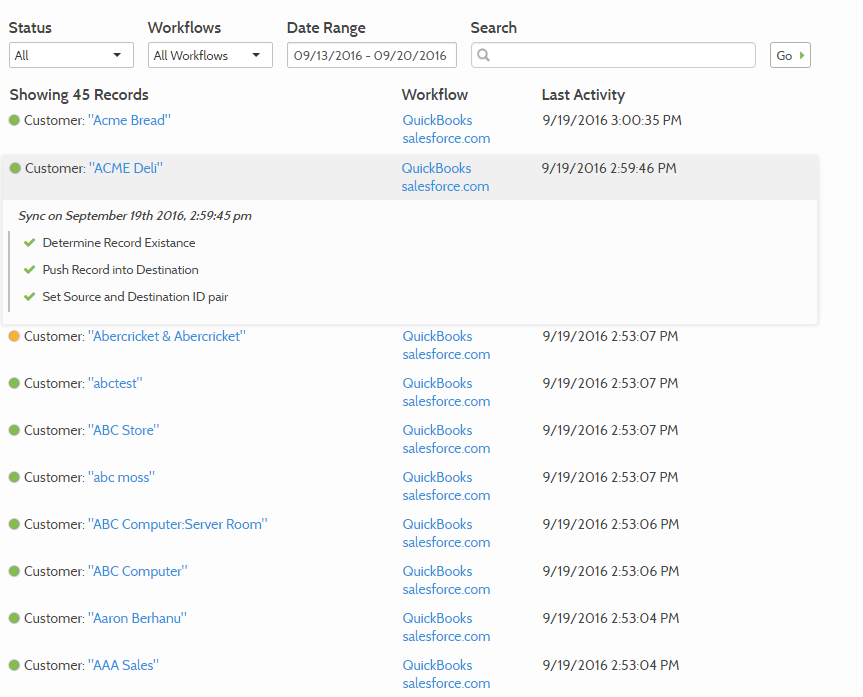This screenshot has width=863, height=697.
Task: Open the "Acme Bread" customer link
Action: pos(129,120)
